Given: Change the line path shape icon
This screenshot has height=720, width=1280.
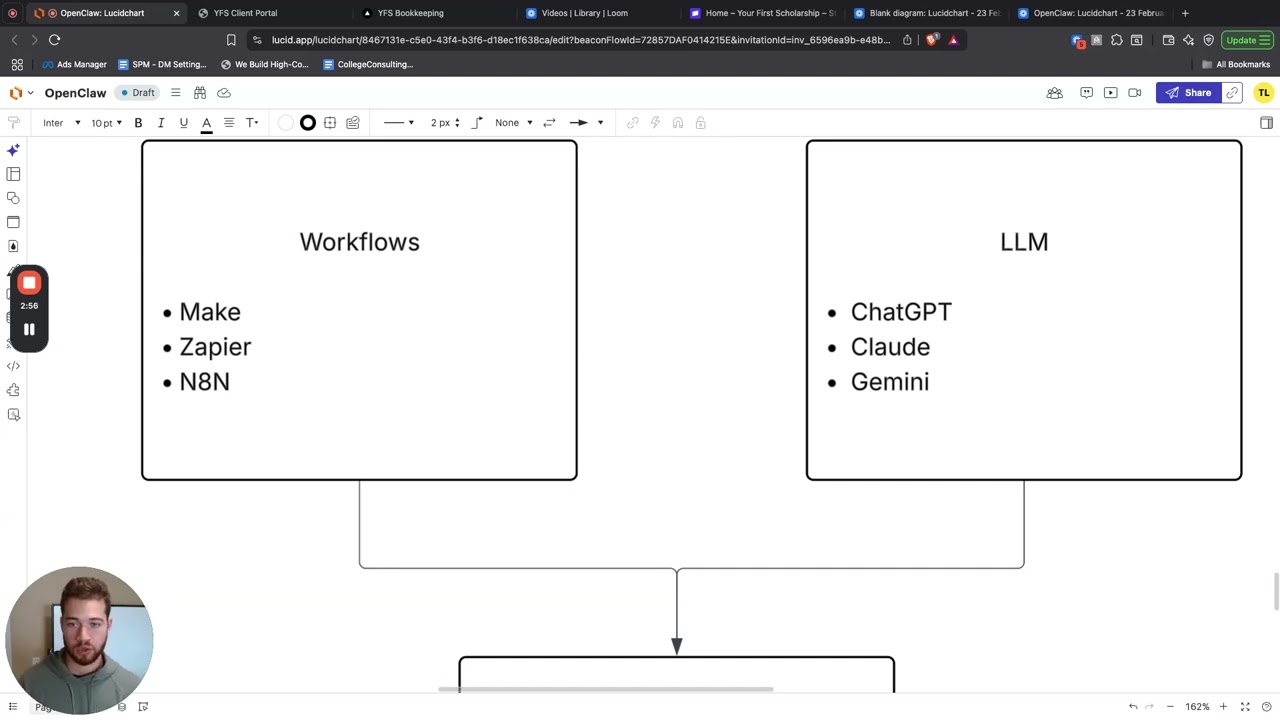Looking at the screenshot, I should pos(477,123).
